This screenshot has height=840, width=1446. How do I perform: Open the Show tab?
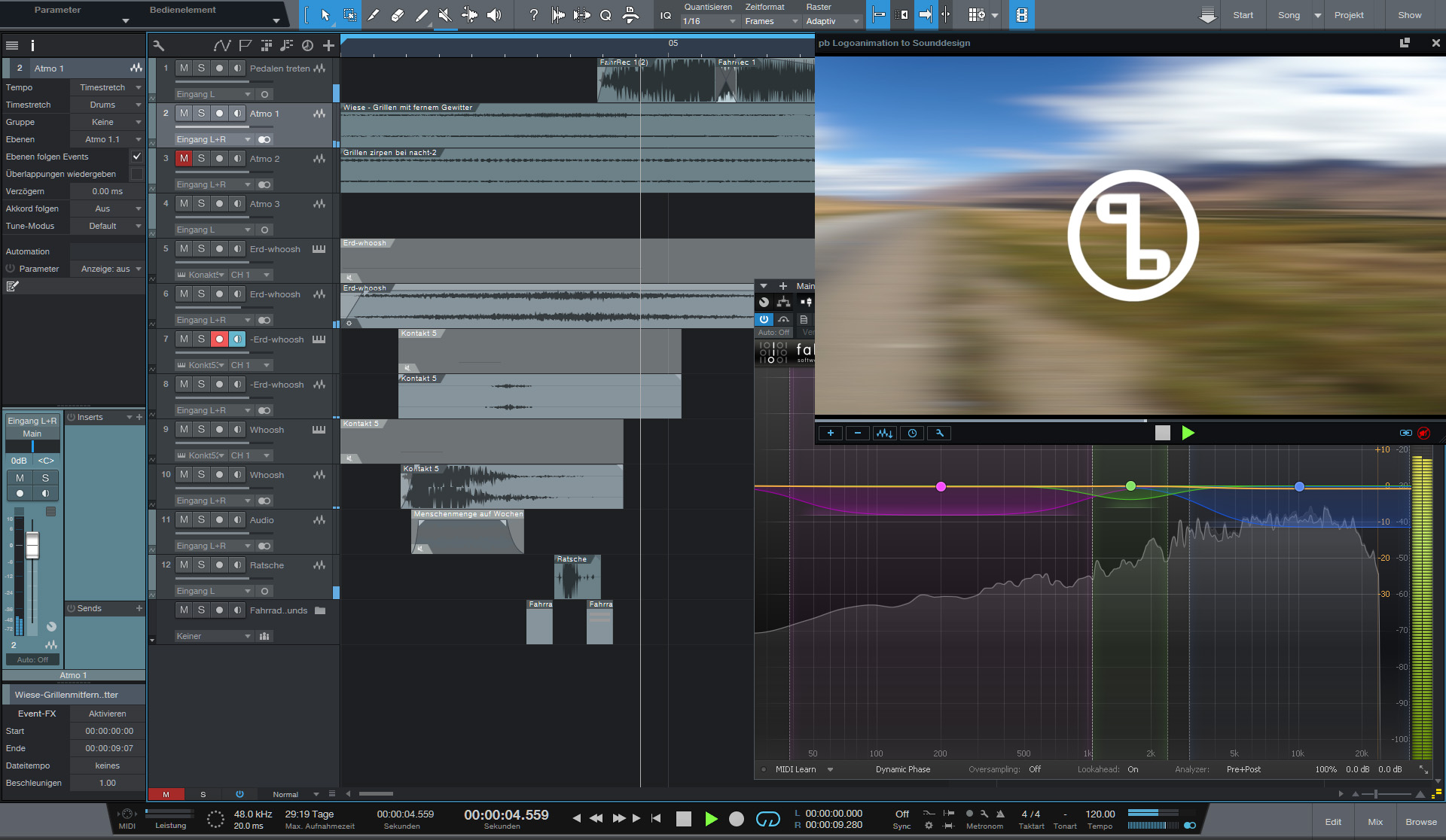pos(1410,15)
